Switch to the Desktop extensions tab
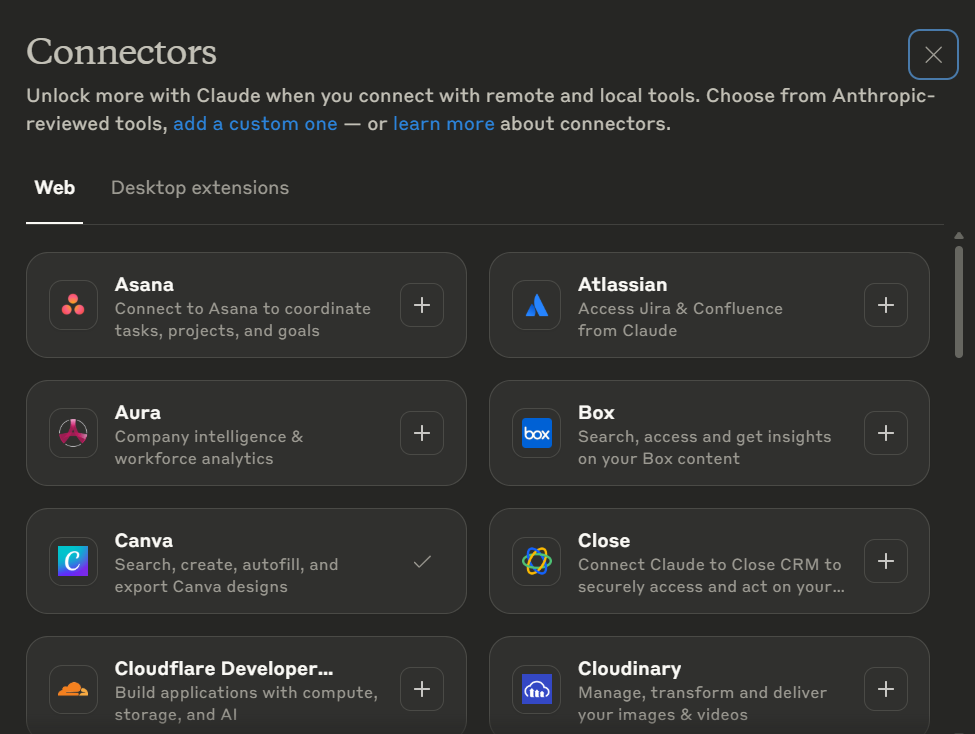Image resolution: width=975 pixels, height=734 pixels. click(199, 188)
